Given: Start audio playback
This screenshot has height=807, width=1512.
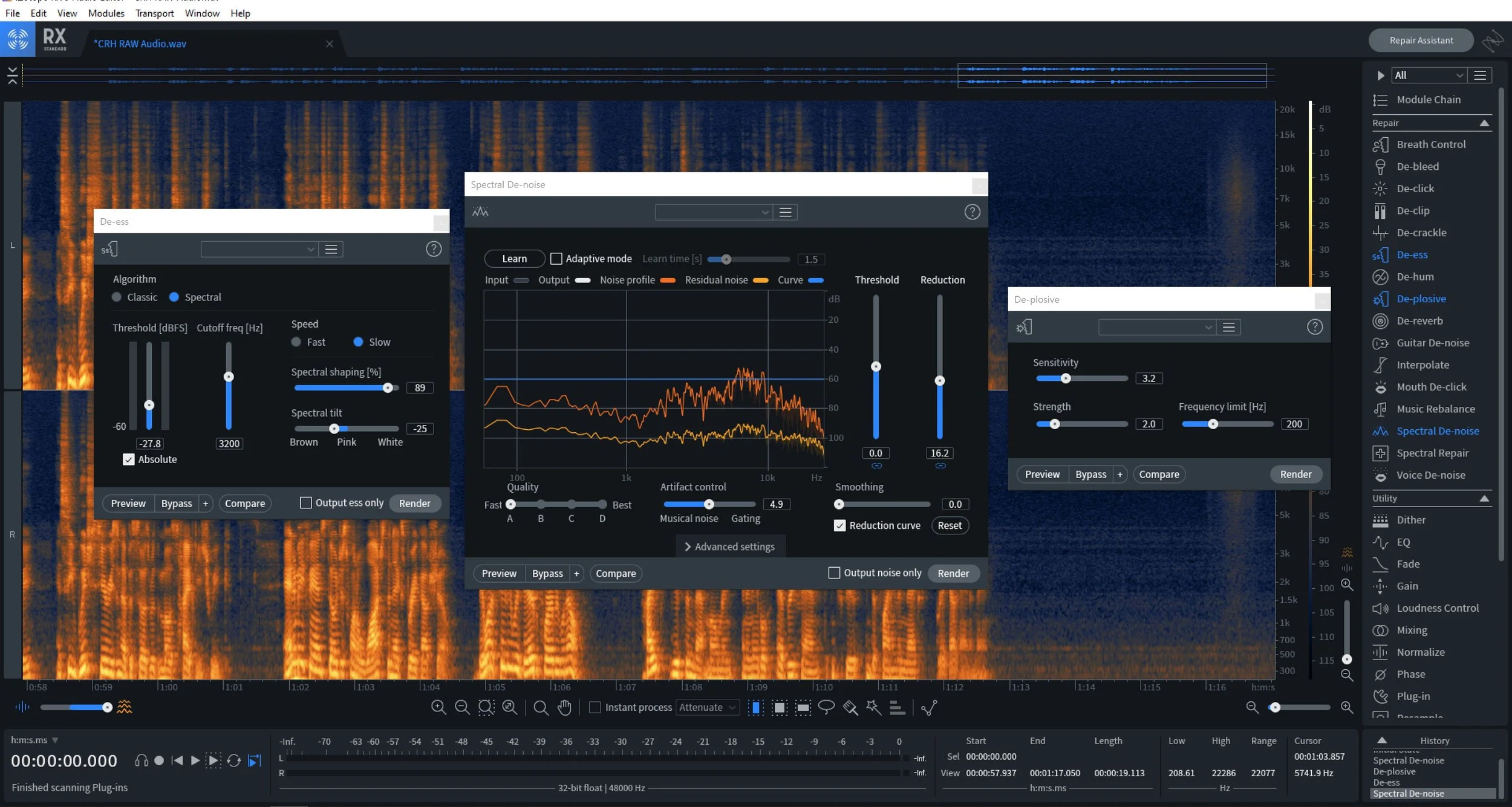Looking at the screenshot, I should pos(195,760).
